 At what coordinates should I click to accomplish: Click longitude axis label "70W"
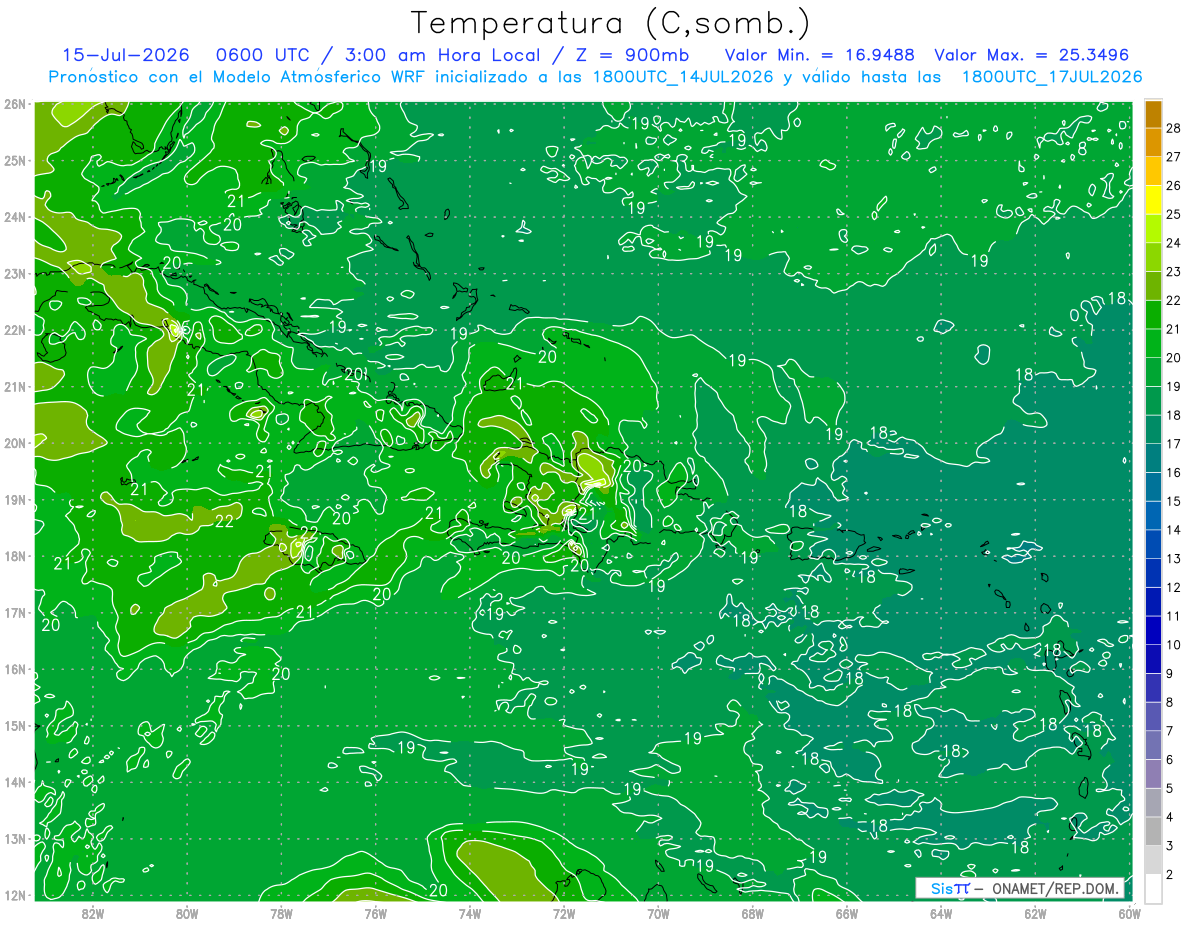pyautogui.click(x=658, y=912)
